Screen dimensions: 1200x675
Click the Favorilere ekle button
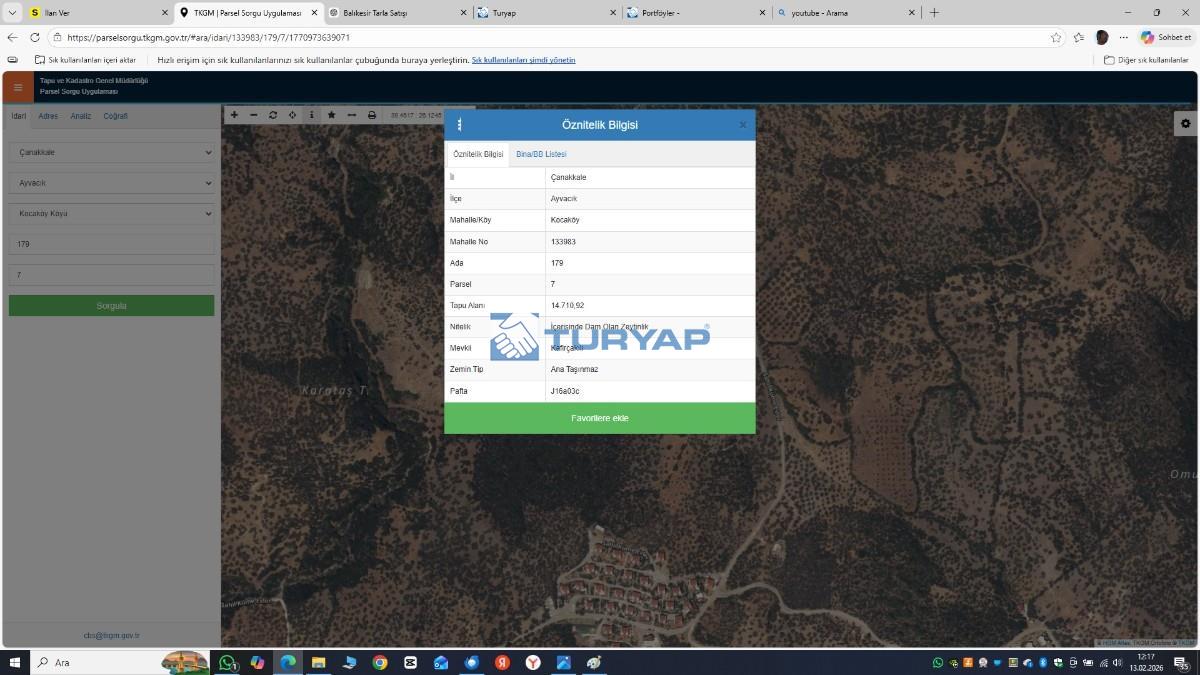(599, 418)
